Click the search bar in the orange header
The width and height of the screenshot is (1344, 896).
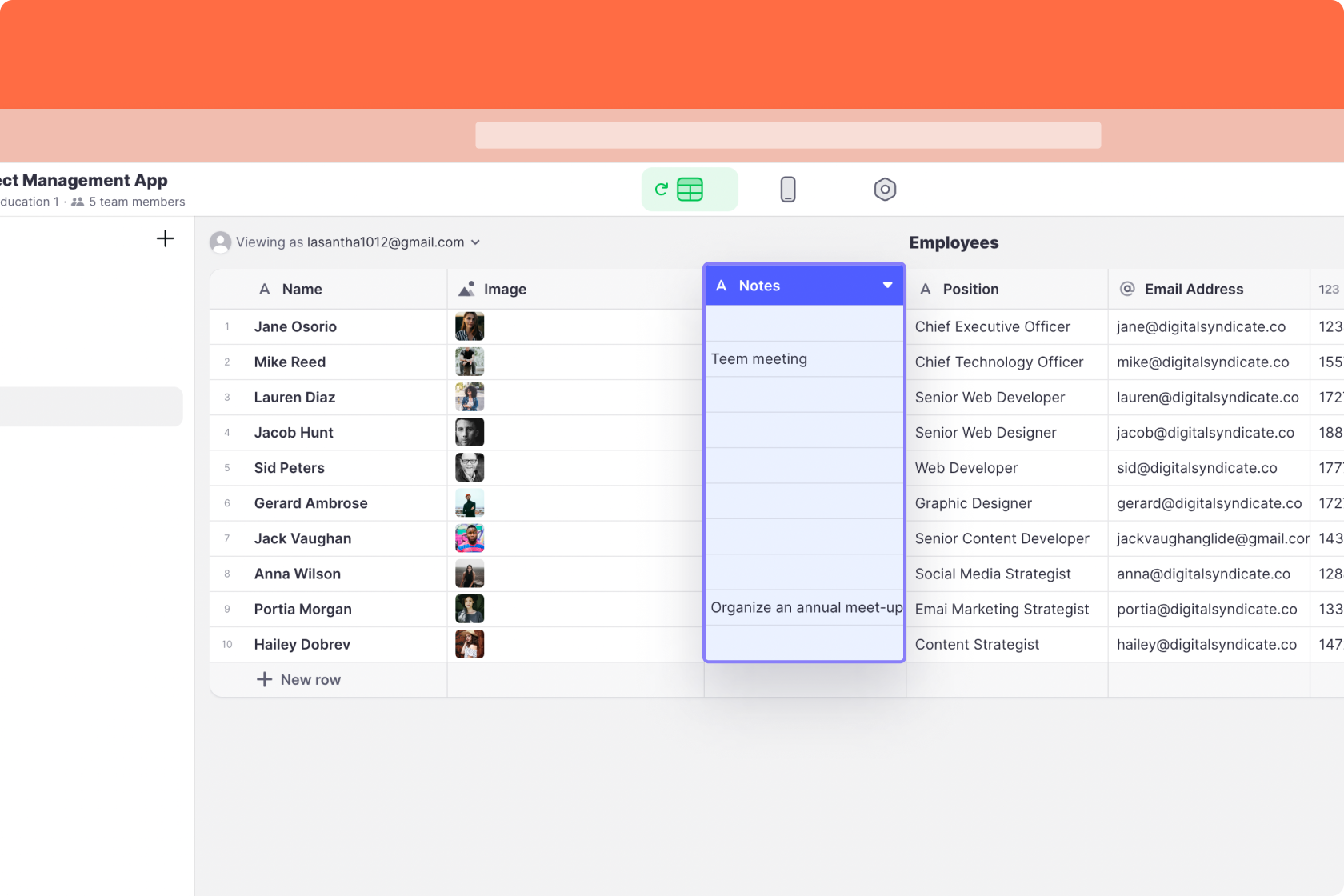tap(788, 136)
